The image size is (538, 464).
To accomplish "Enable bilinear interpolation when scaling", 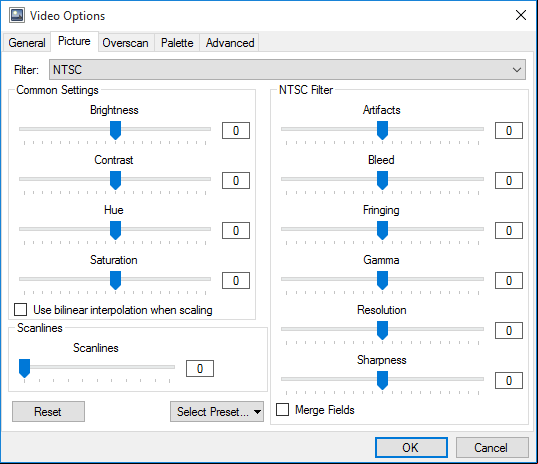I will [21, 309].
